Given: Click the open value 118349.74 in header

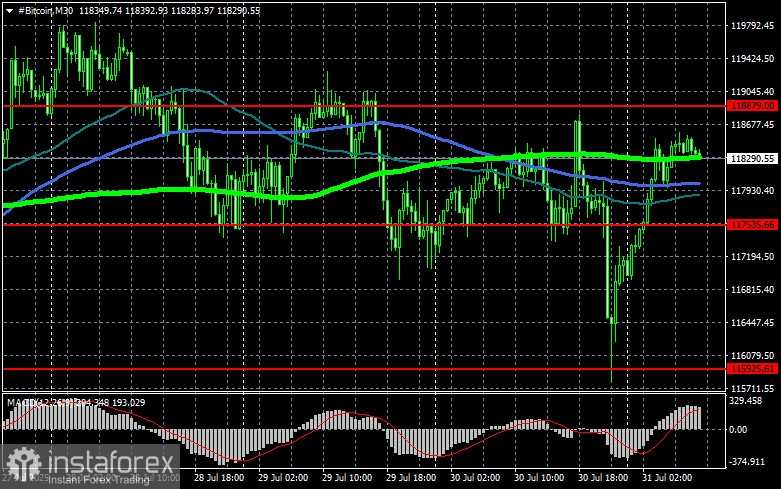Looking at the screenshot, I should (100, 10).
